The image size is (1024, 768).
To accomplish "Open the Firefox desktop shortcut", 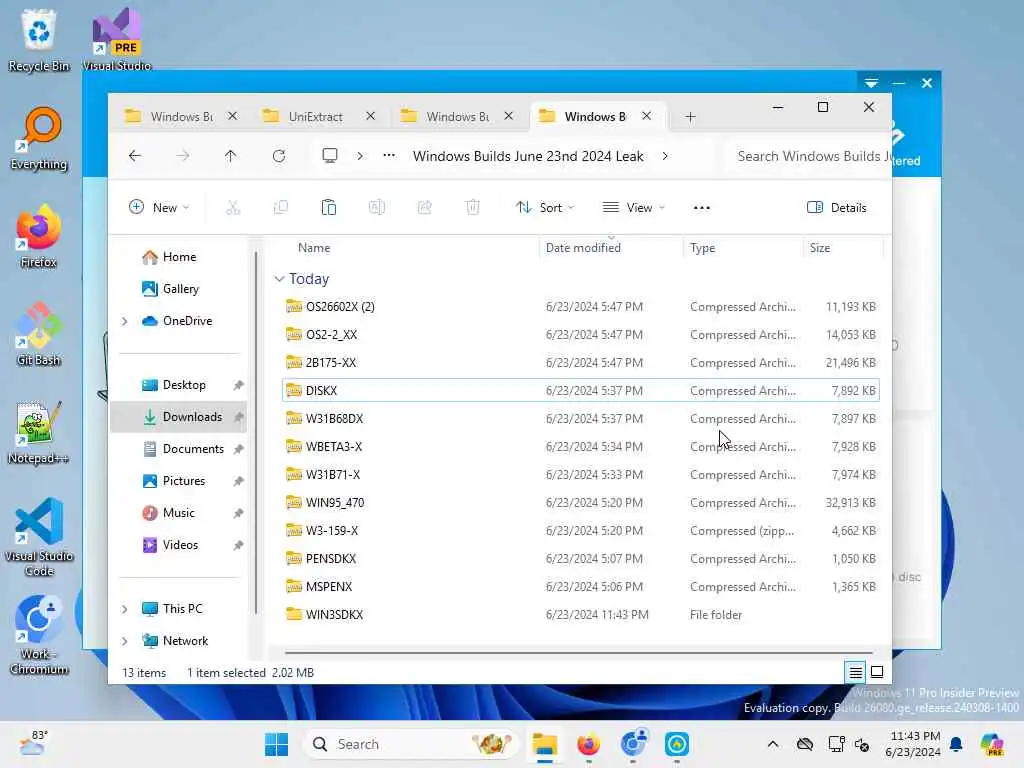I will (x=39, y=236).
